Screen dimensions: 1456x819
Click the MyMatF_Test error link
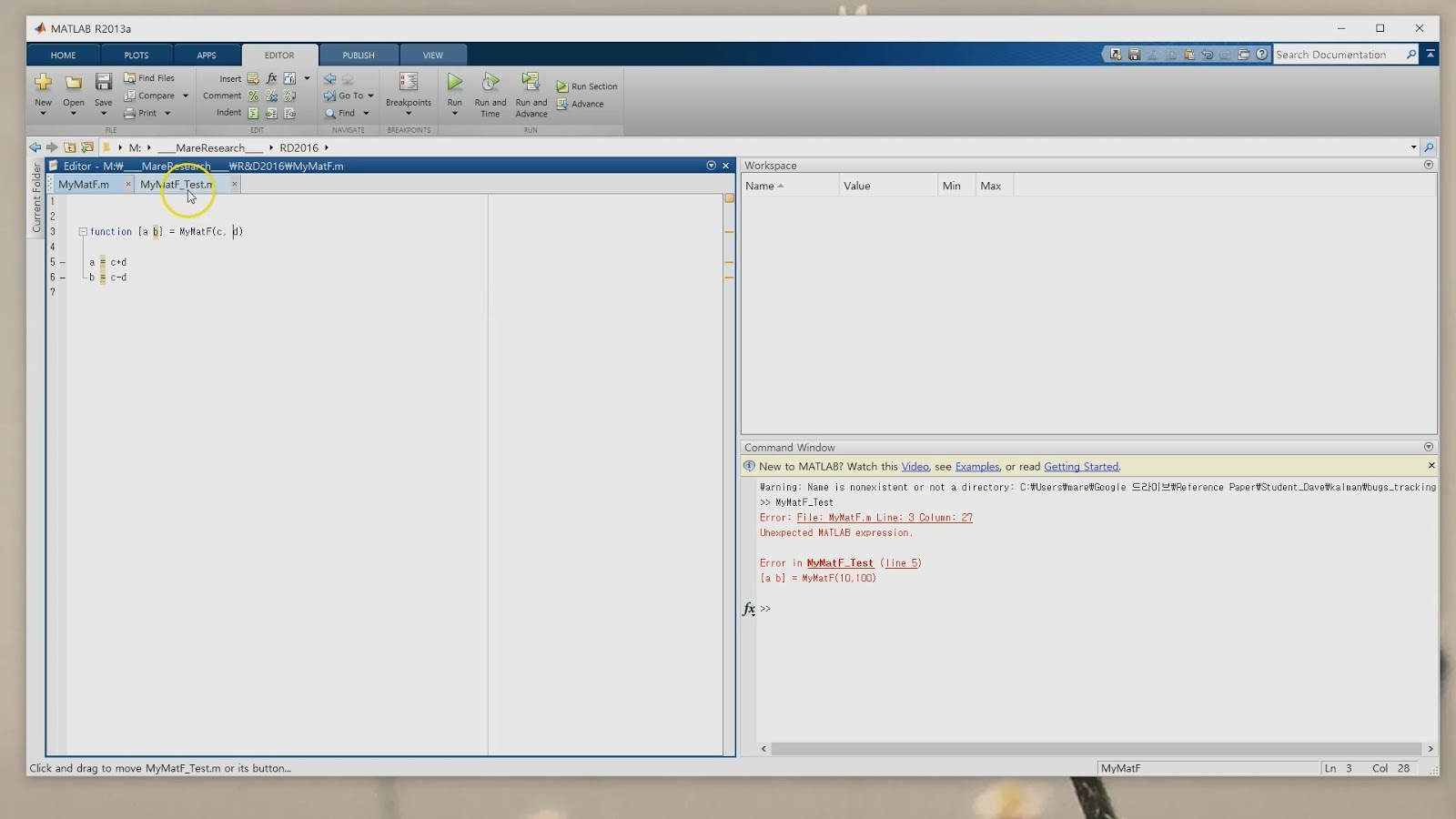[840, 563]
